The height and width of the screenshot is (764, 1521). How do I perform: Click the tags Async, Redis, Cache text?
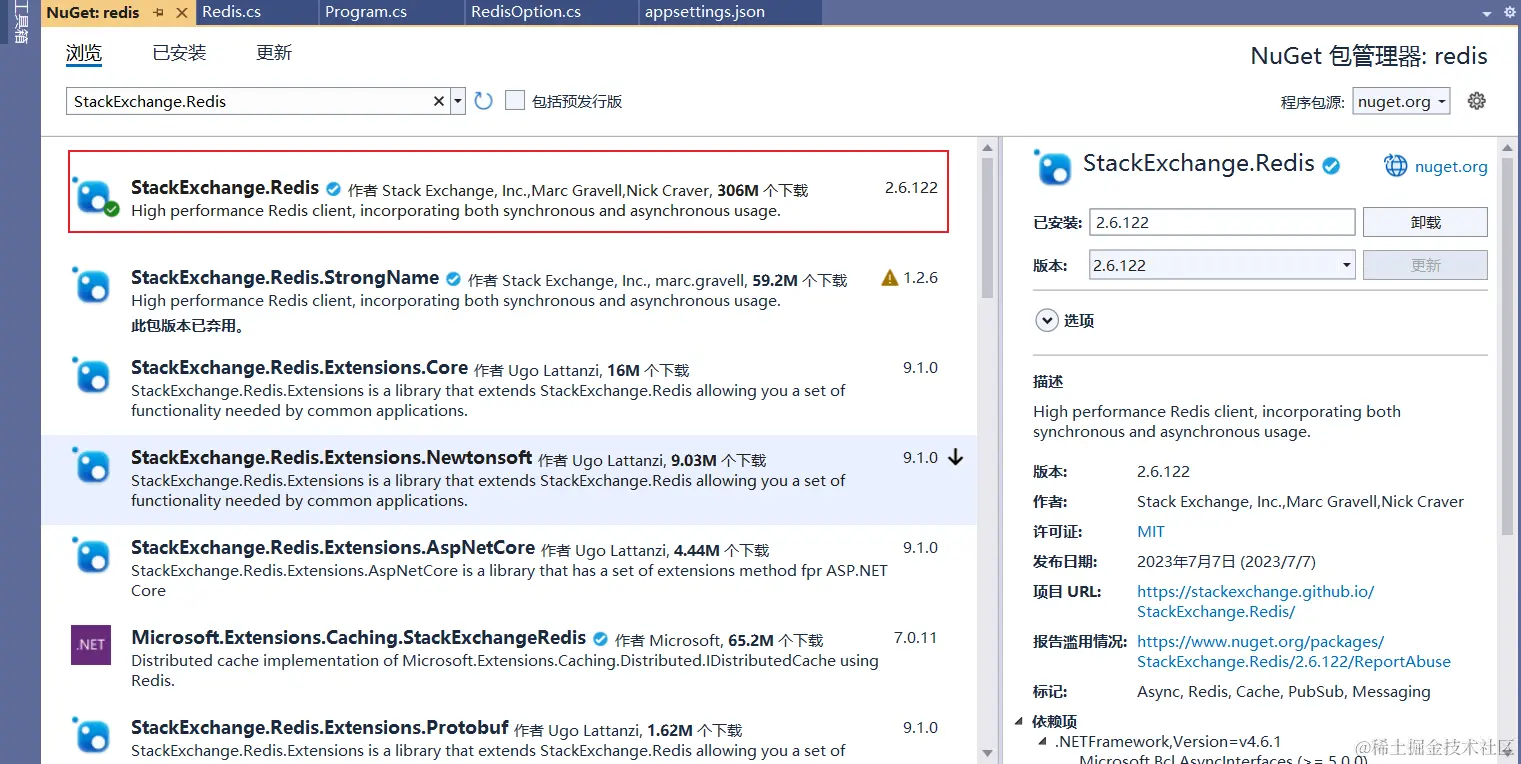[x=1284, y=691]
